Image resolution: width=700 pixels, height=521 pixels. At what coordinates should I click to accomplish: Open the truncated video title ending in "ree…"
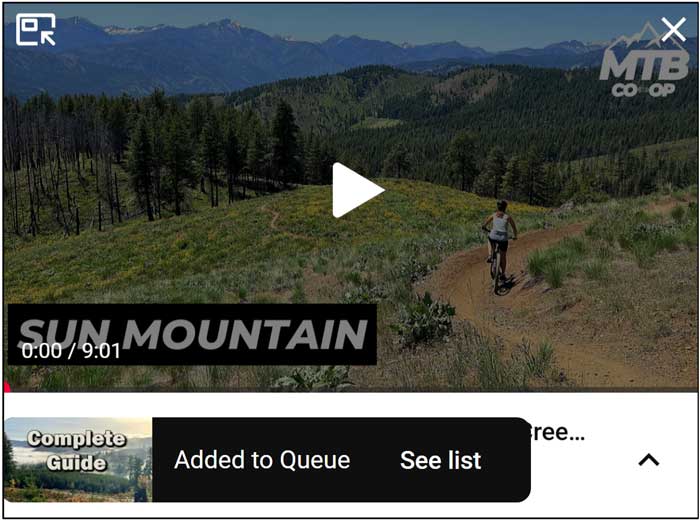(558, 432)
